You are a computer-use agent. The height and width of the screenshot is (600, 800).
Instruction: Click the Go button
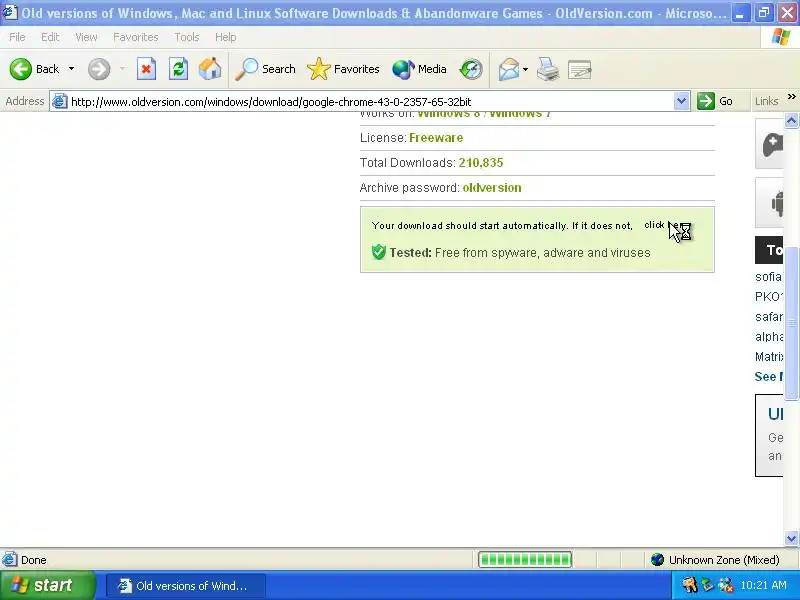pos(716,101)
